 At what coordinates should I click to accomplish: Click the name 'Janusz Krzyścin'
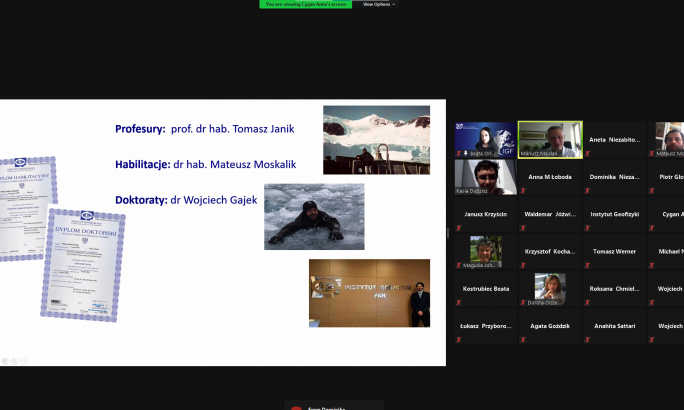click(x=486, y=214)
